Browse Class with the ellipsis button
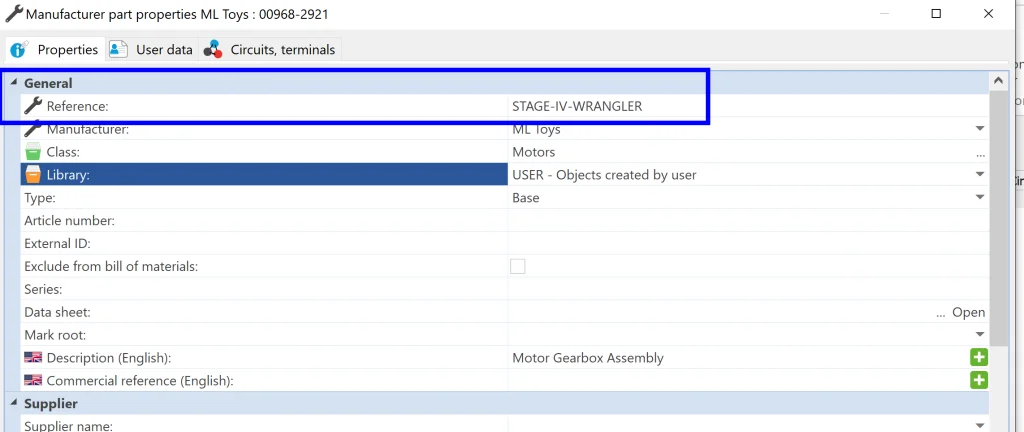Viewport: 1024px width, 432px height. tap(980, 153)
